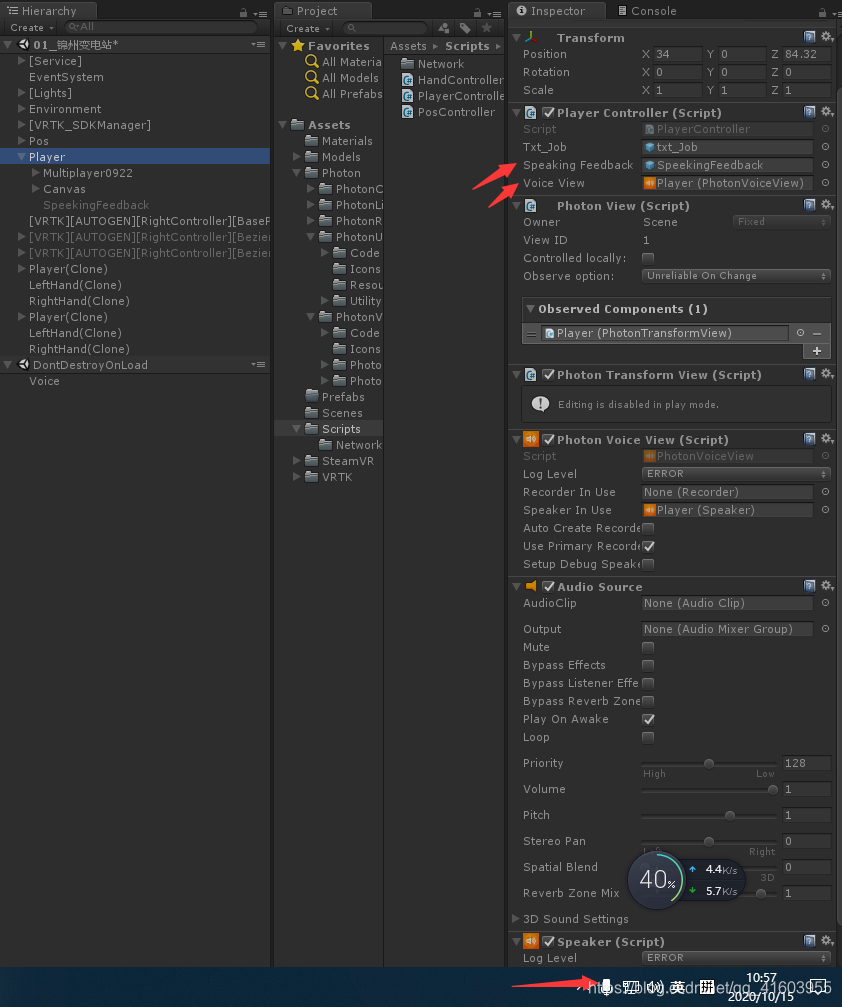Click Position X input field

click(x=678, y=54)
